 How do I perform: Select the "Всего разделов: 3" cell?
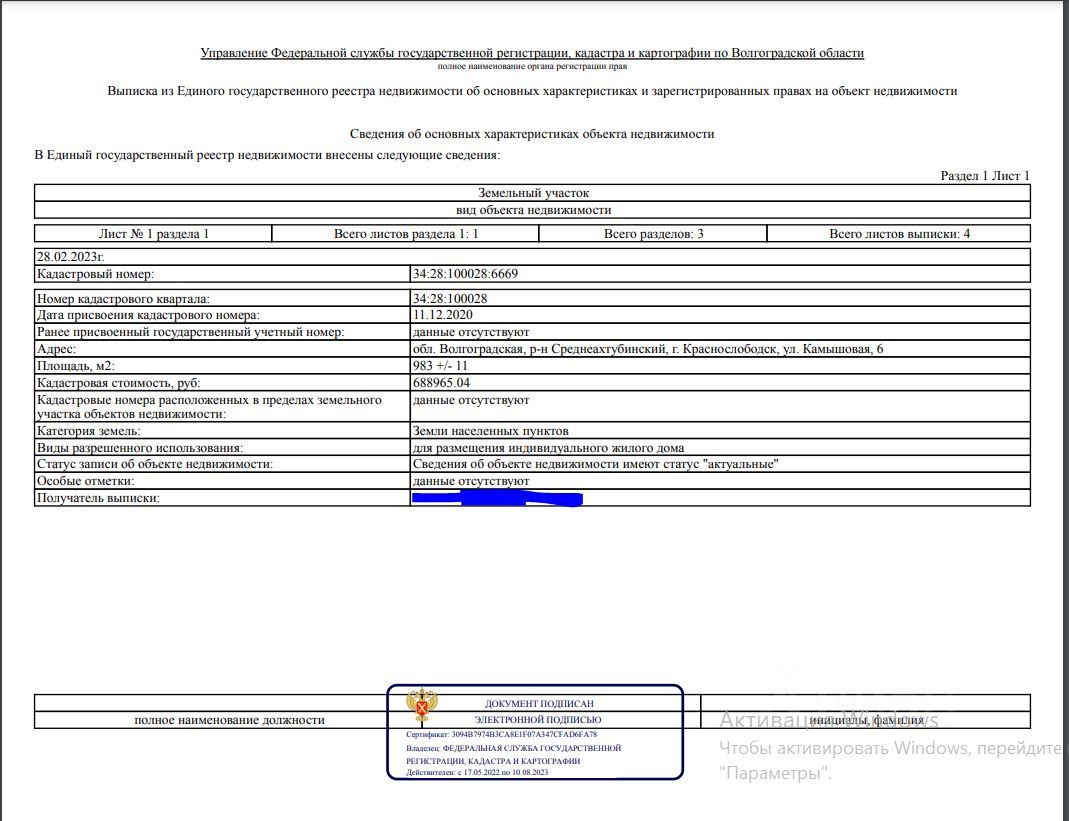click(x=653, y=234)
